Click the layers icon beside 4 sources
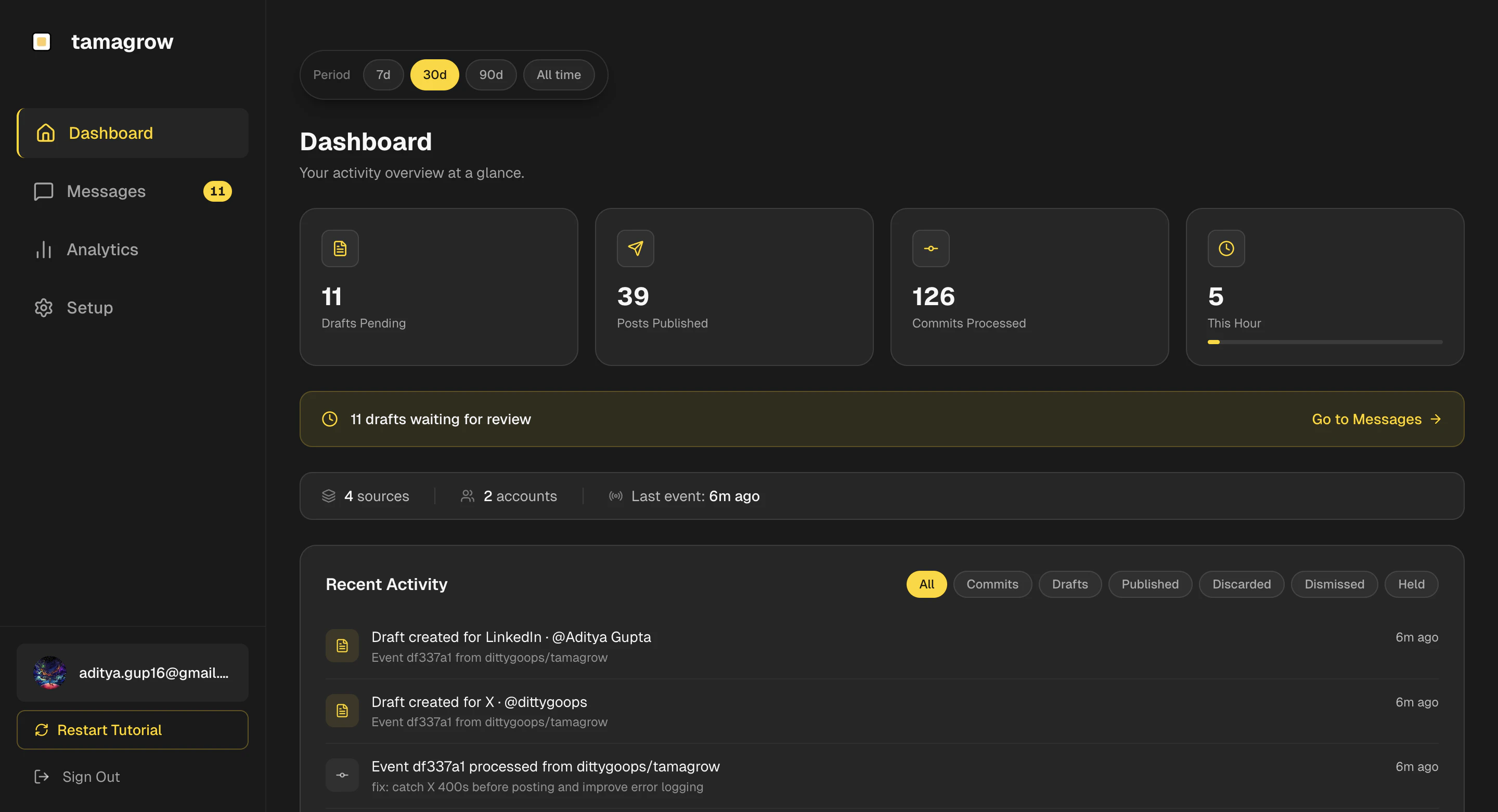This screenshot has height=812, width=1498. [329, 496]
